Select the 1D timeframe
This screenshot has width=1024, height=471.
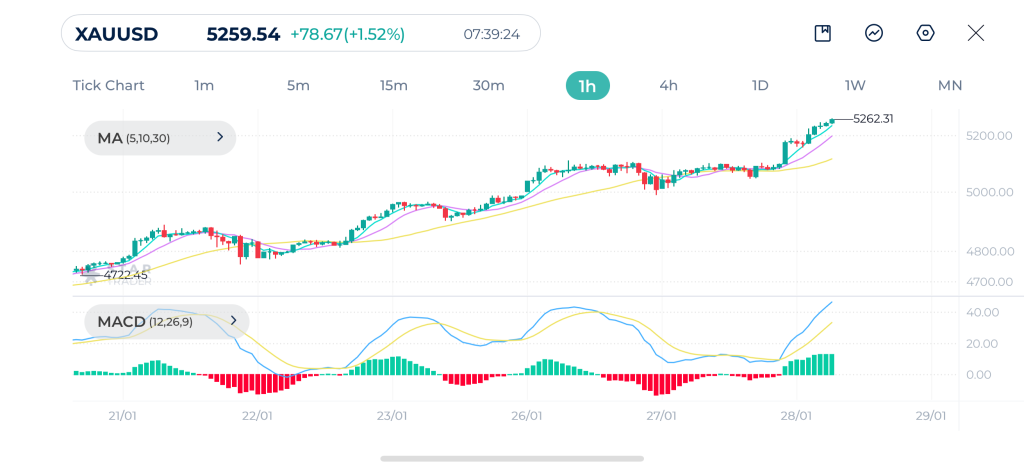pos(760,86)
